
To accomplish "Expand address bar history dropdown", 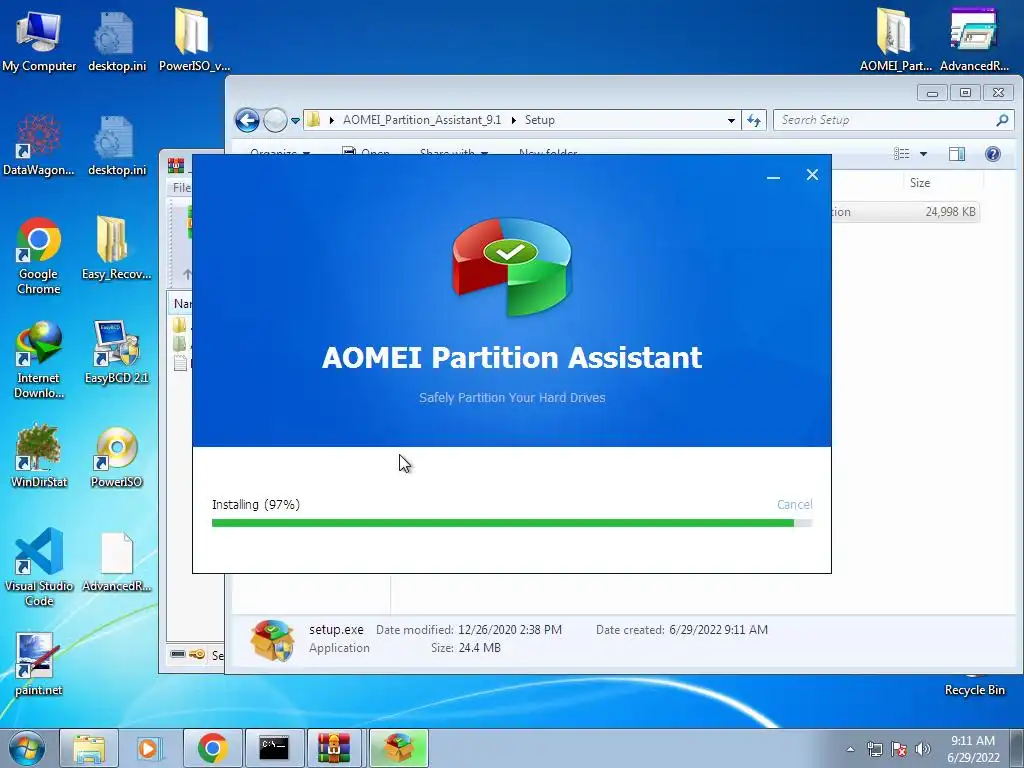I will coord(731,120).
